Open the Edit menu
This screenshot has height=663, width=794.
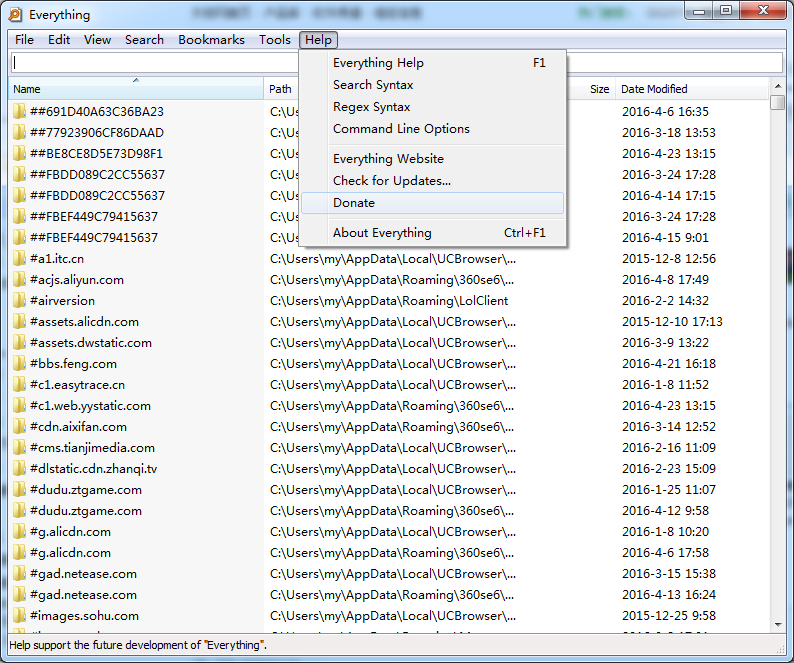(x=59, y=40)
